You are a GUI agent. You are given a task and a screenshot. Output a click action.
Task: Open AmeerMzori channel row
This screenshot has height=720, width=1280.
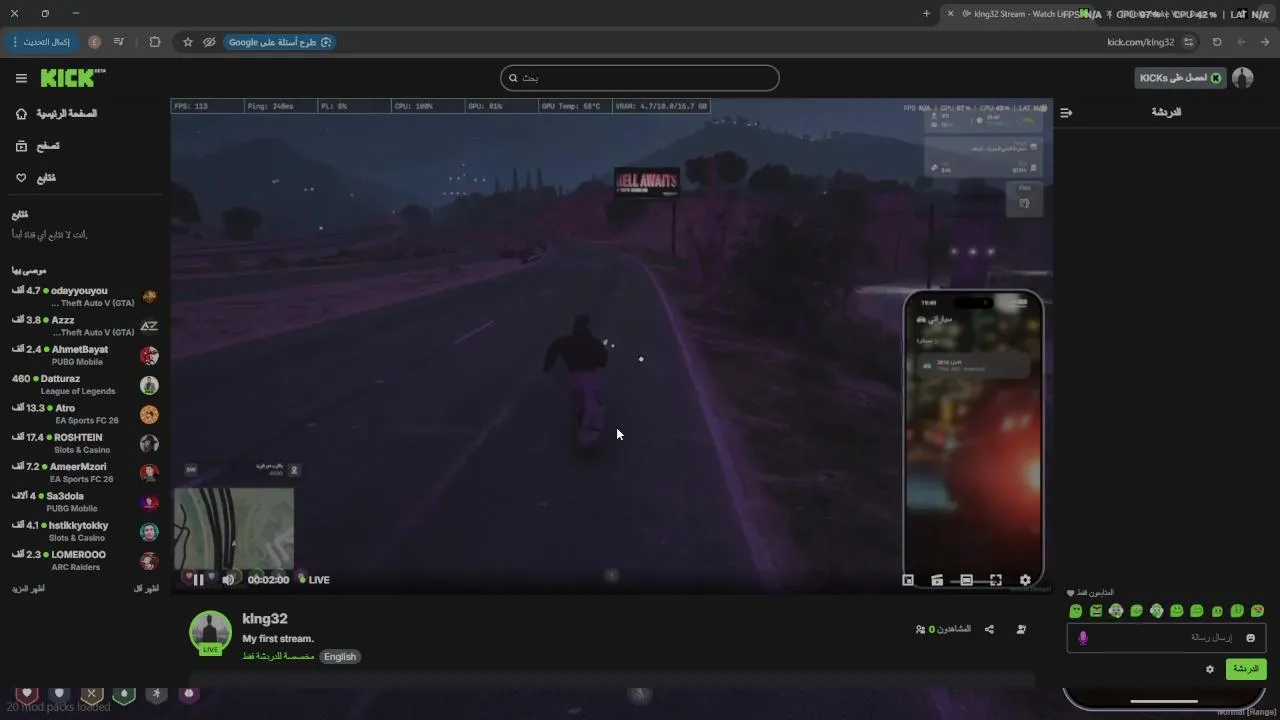tap(84, 473)
